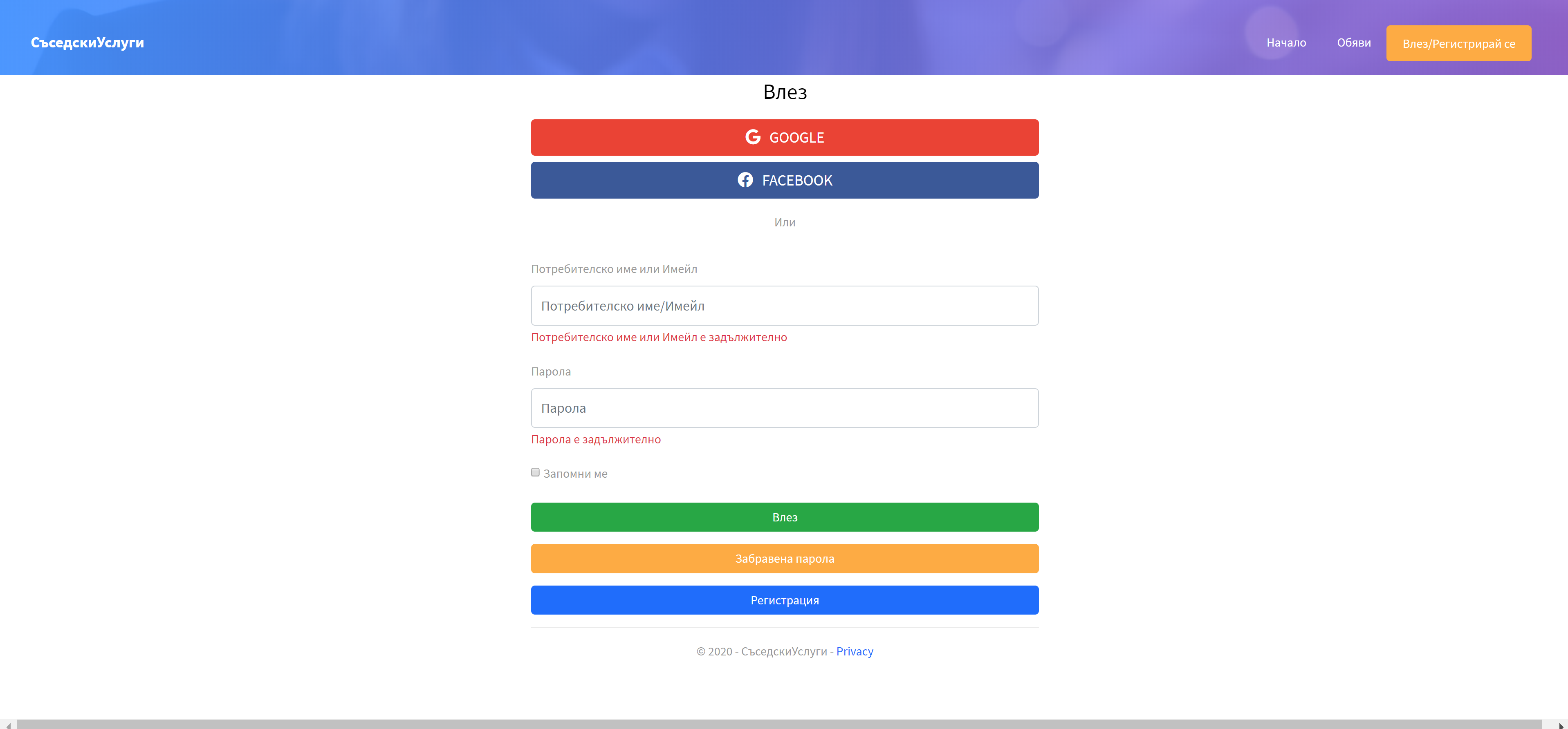Focus the Потребителско име/Имейл input field
Viewport: 1568px width, 729px height.
[784, 306]
